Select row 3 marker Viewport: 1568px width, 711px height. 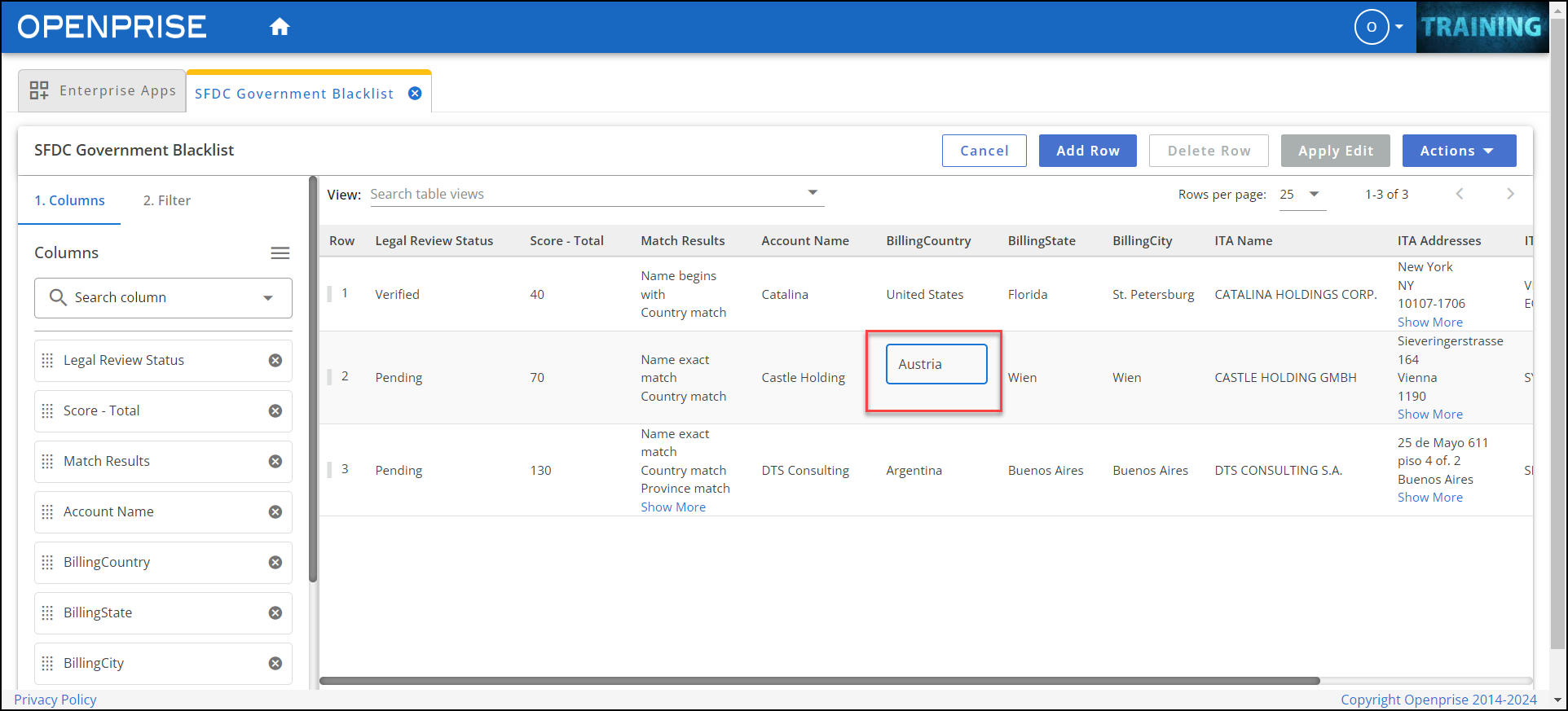(x=330, y=470)
